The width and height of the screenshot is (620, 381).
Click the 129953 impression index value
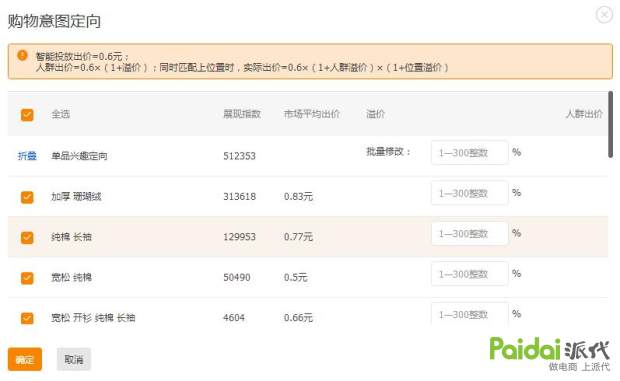coord(240,237)
